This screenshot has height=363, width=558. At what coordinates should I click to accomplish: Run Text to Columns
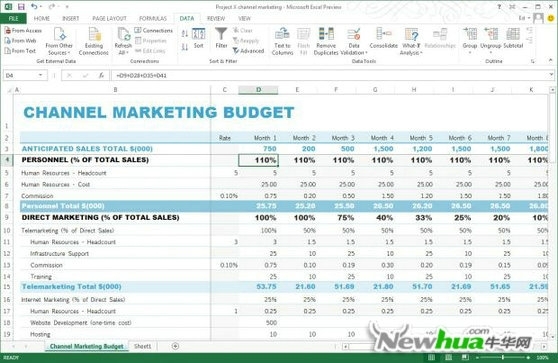coord(282,41)
